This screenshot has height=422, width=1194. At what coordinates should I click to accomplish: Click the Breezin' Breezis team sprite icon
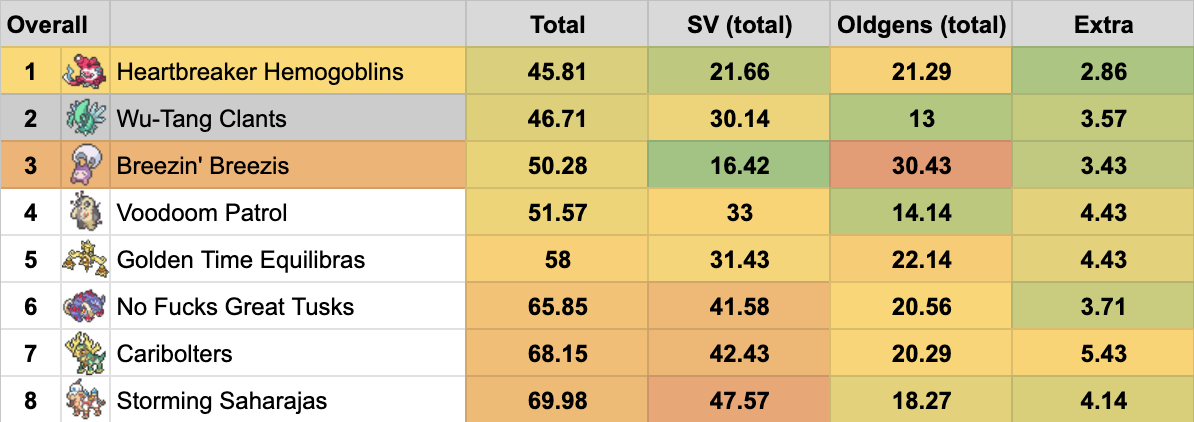point(85,165)
